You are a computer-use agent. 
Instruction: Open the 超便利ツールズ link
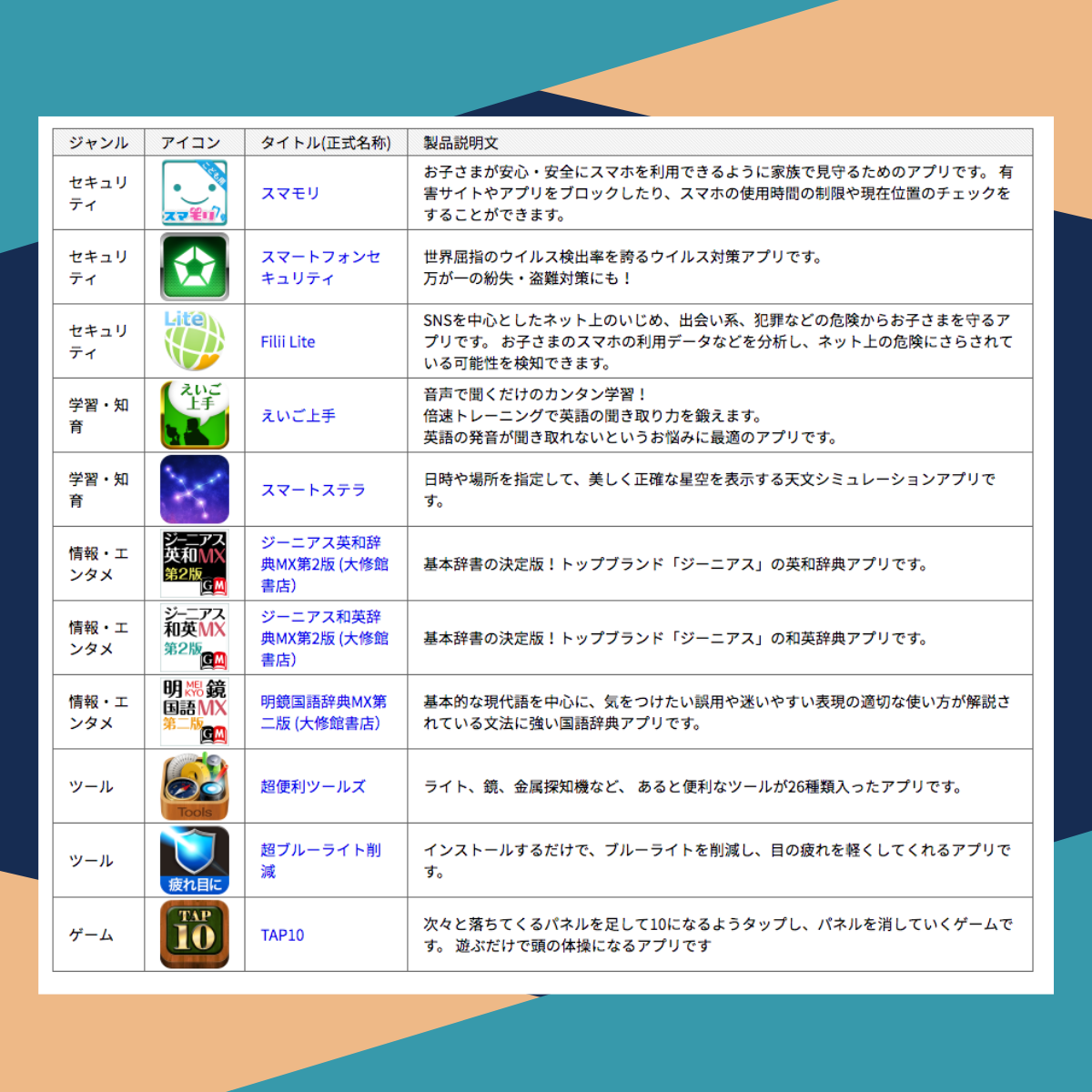pyautogui.click(x=313, y=786)
